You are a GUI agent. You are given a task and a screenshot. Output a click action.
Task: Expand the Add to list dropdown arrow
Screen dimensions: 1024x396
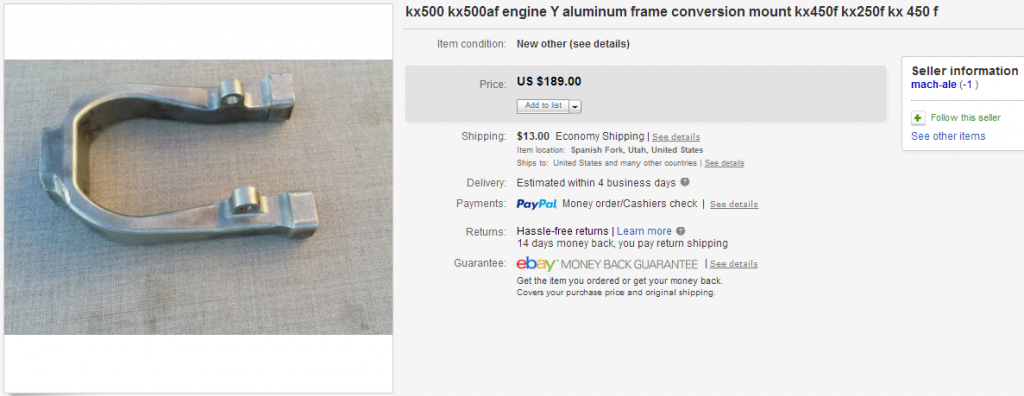pos(575,107)
